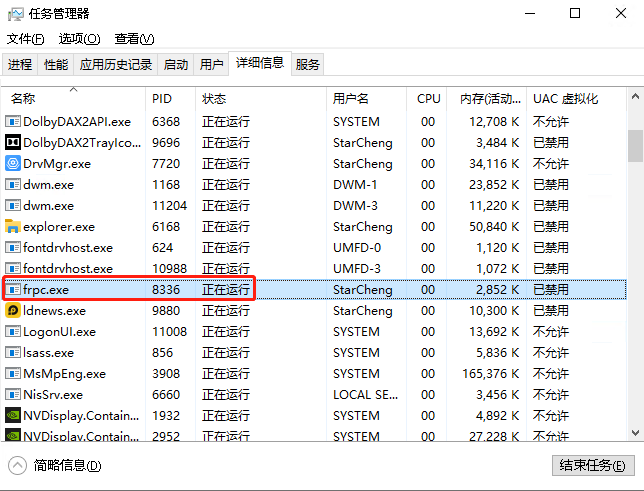Sort by the CPU column header
The width and height of the screenshot is (644, 491).
(x=426, y=99)
